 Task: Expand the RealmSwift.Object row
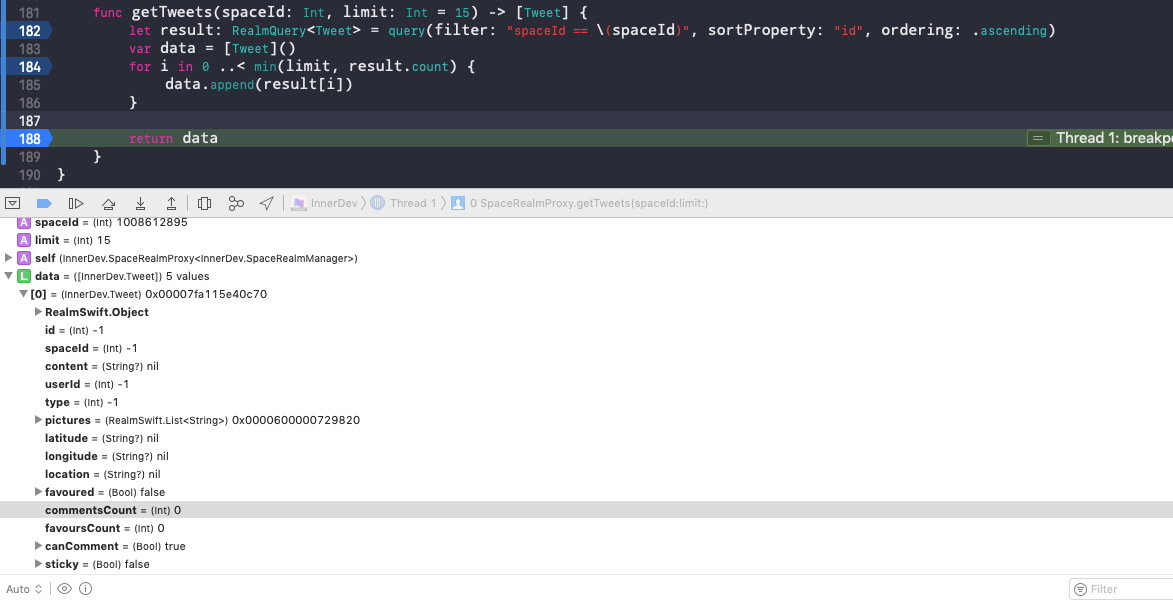tap(38, 312)
